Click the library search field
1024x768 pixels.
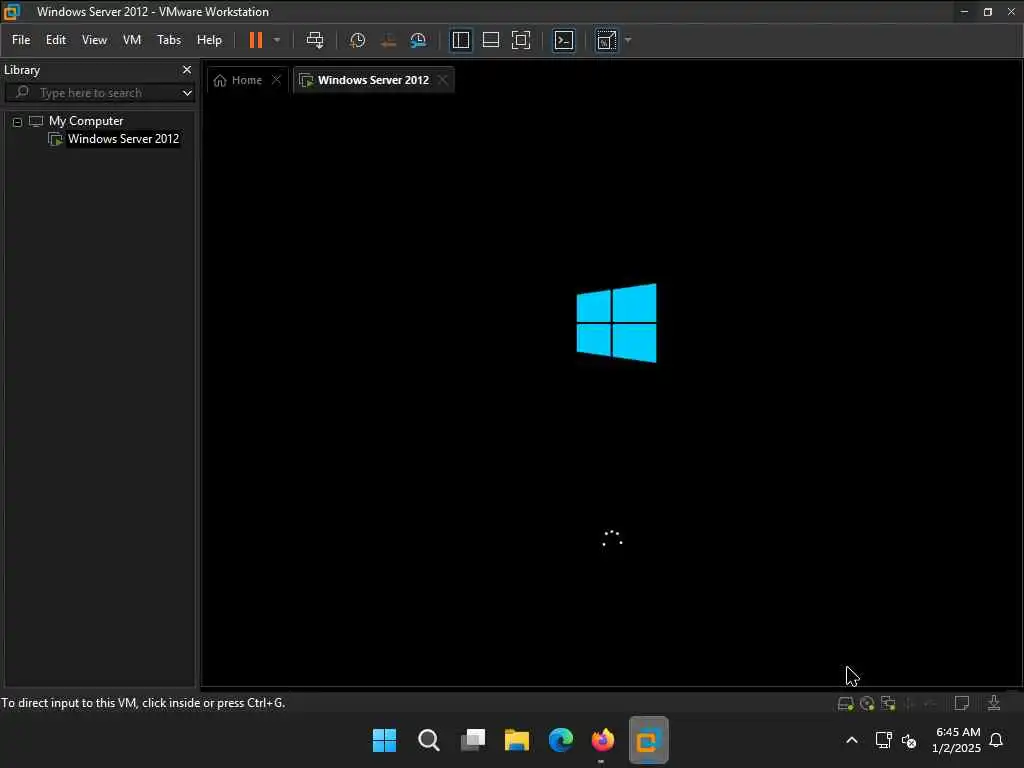coord(98,93)
